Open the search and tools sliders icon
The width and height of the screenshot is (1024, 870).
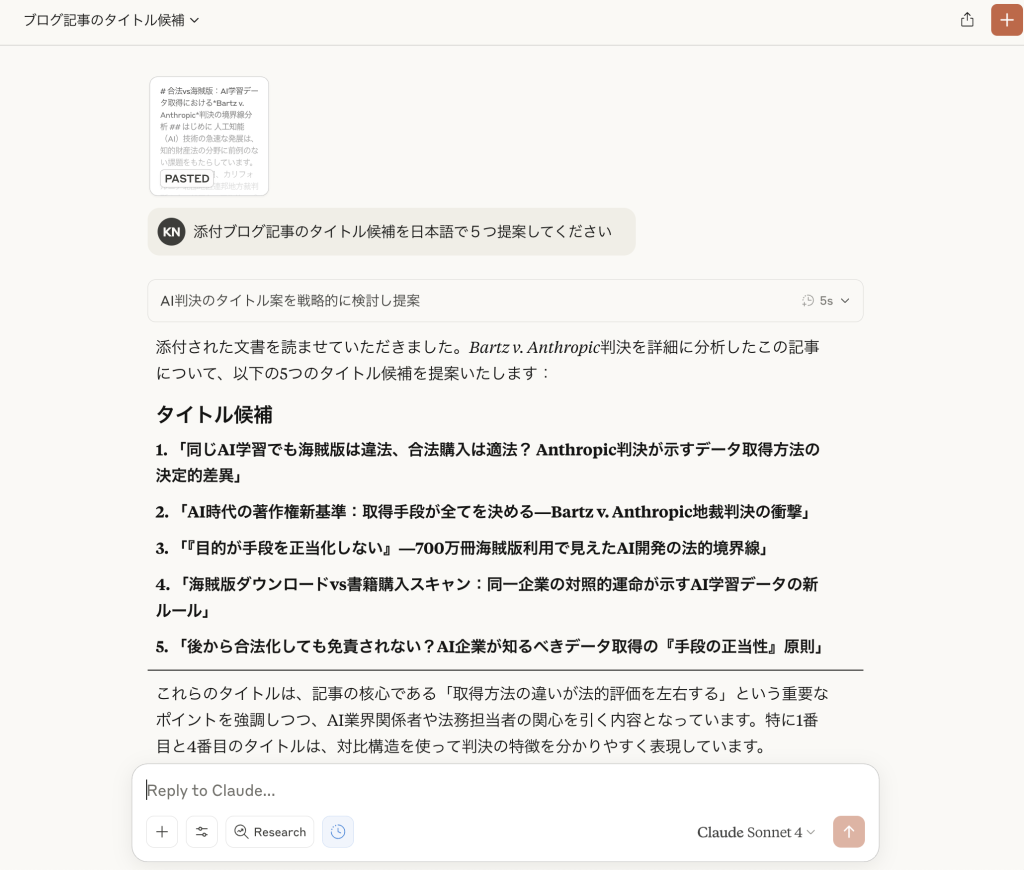(202, 832)
